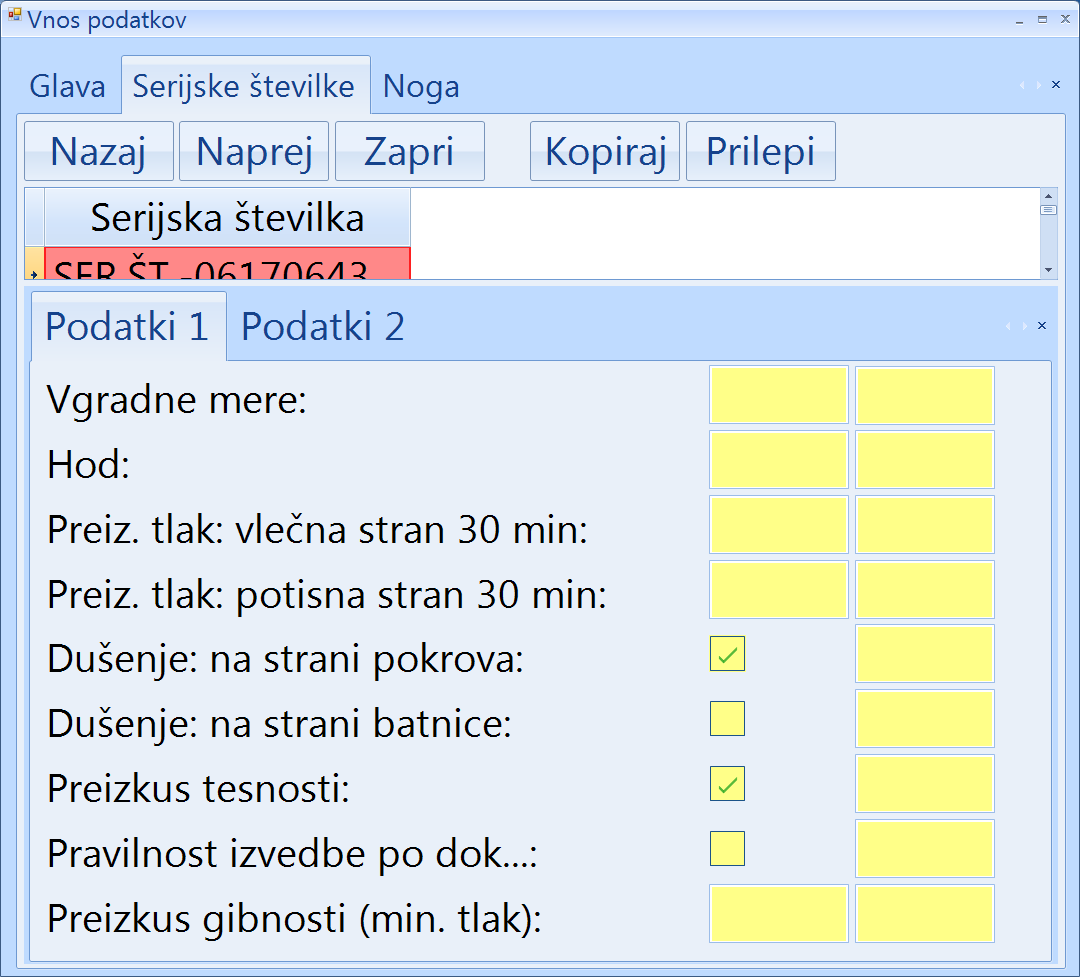Go to the Noga tab
Image resolution: width=1080 pixels, height=977 pixels.
pos(421,87)
